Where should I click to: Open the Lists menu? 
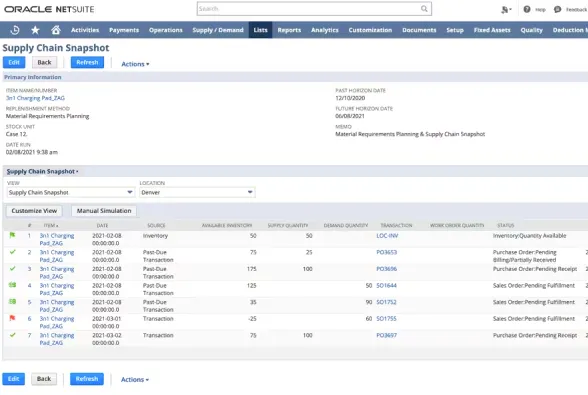261,30
